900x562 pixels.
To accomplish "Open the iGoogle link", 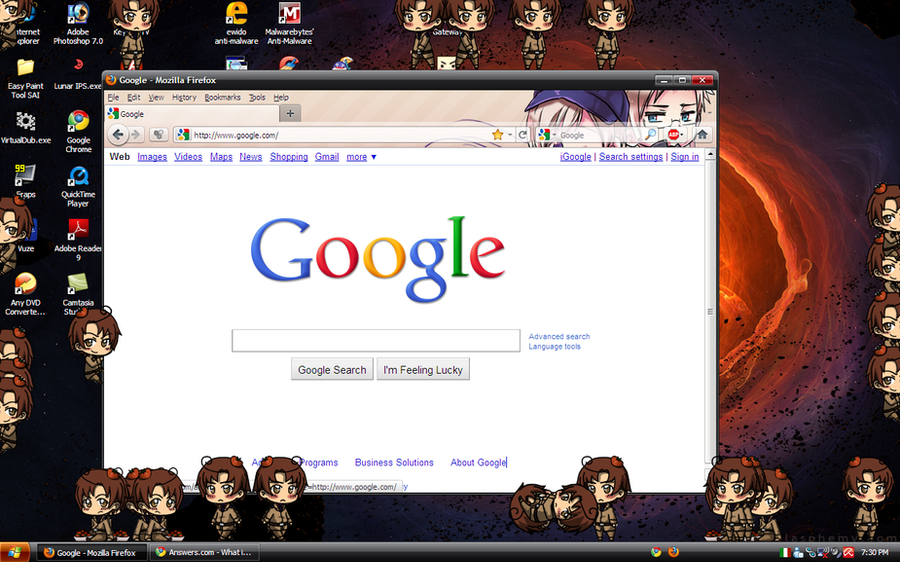I will (x=576, y=157).
